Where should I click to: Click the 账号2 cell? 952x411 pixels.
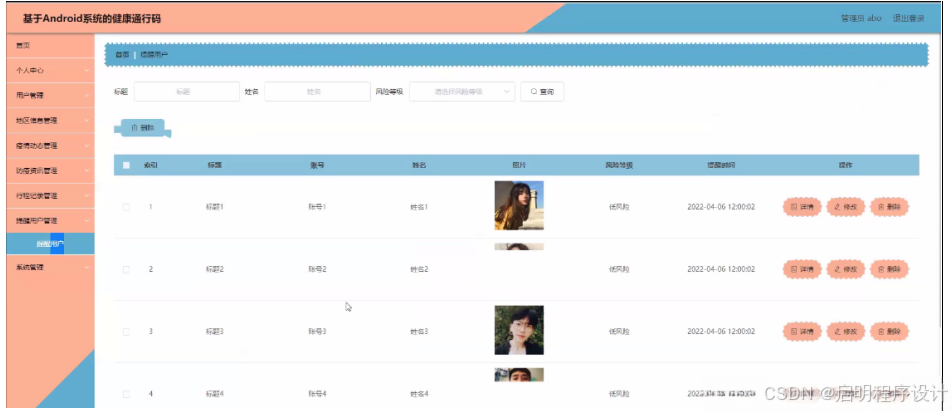pyautogui.click(x=318, y=269)
